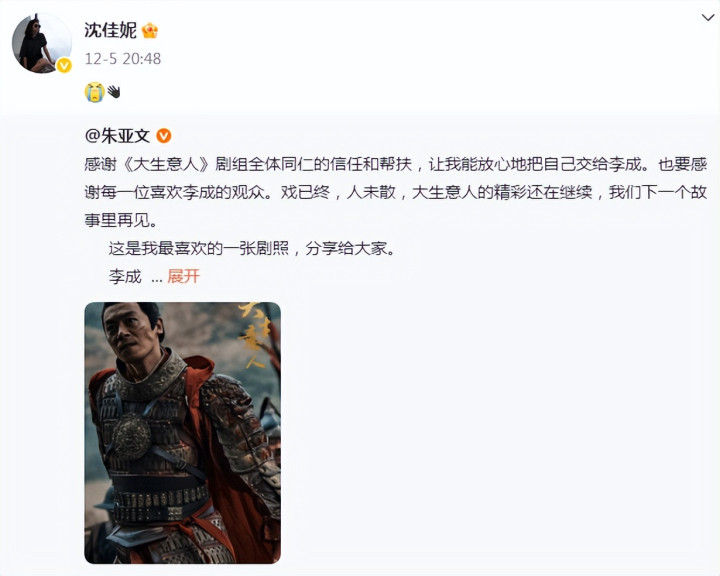Open the post options chevron menu

pos(708,18)
